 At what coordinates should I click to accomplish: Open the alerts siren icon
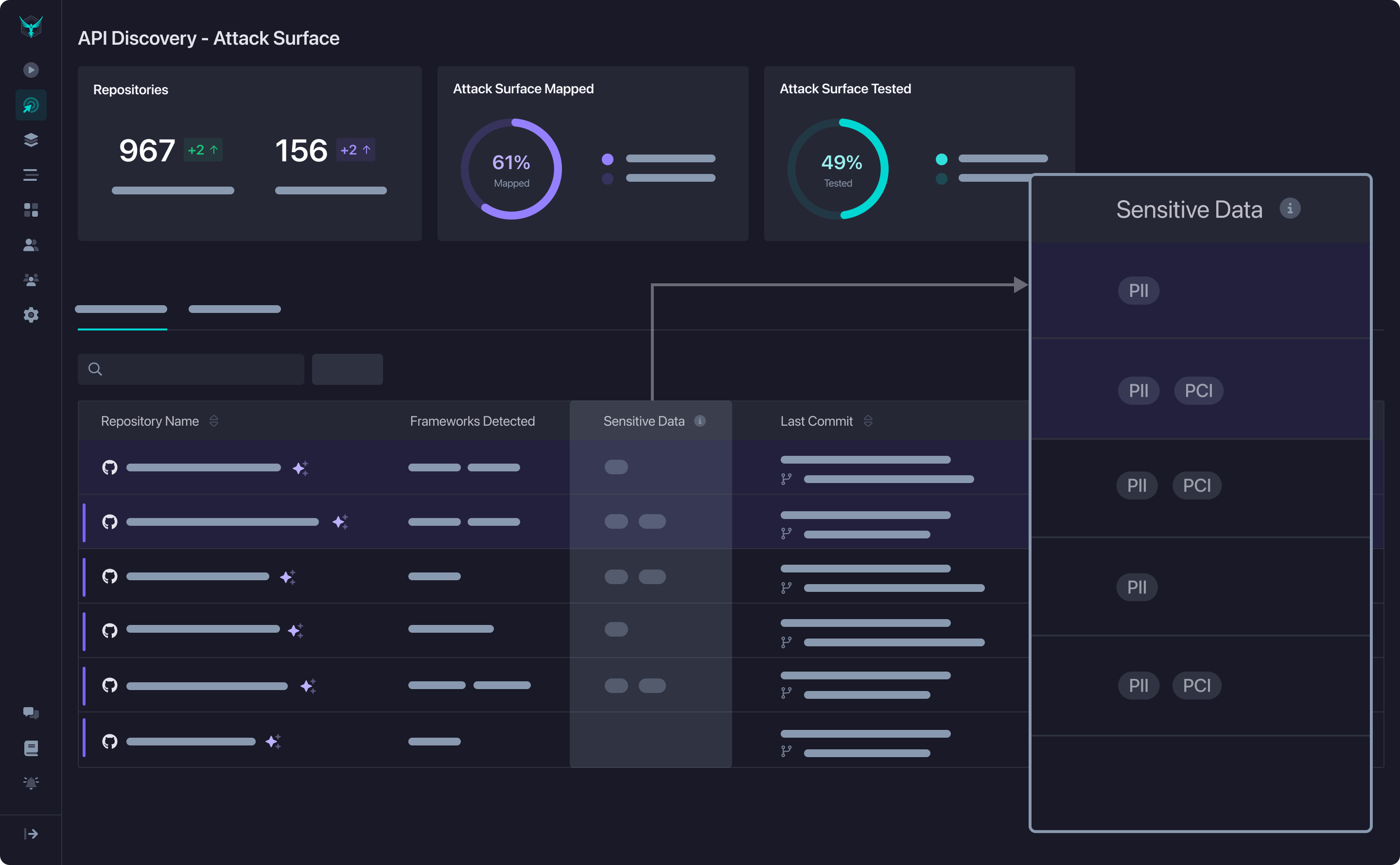[x=31, y=782]
